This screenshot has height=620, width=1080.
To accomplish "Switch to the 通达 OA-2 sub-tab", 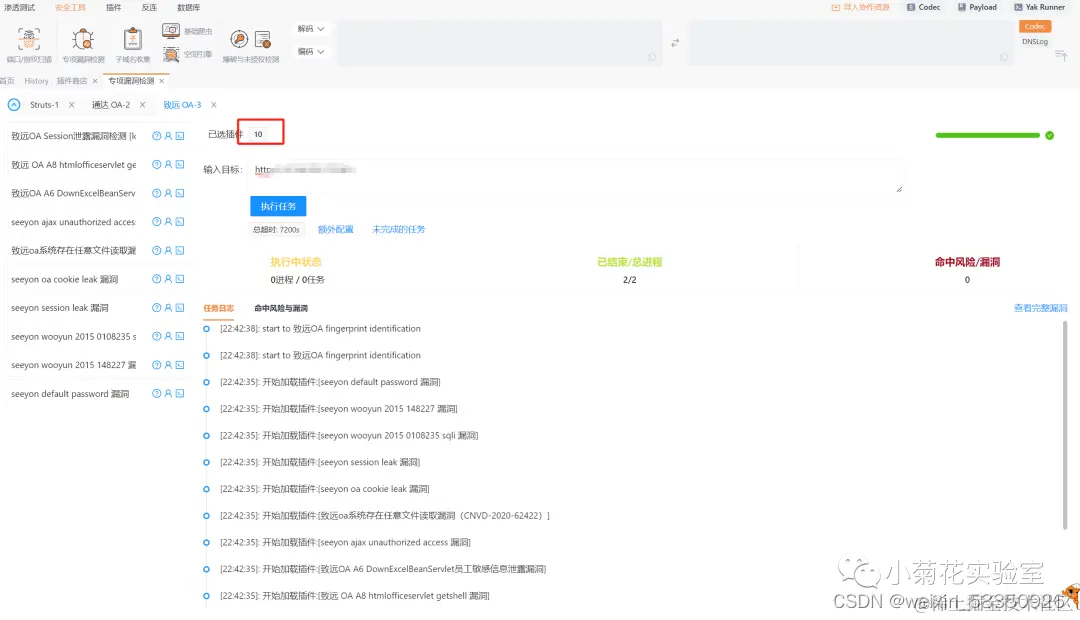I will pos(111,105).
